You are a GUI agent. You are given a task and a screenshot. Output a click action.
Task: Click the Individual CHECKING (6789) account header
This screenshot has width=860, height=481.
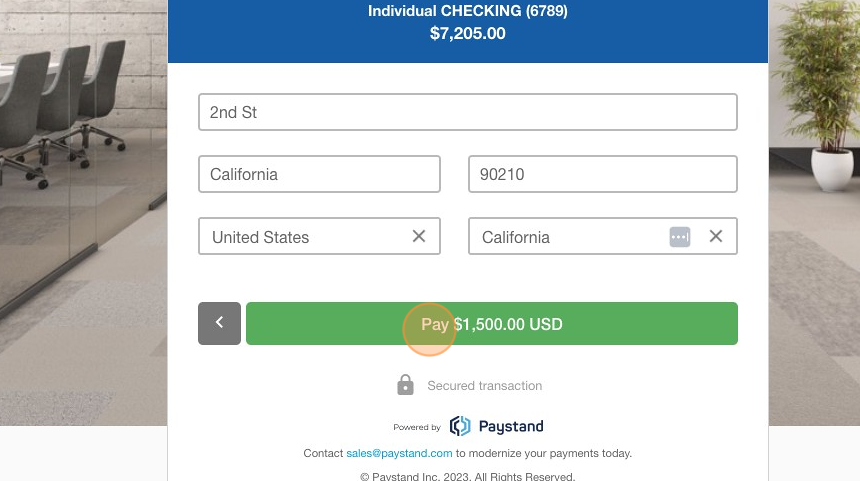[x=468, y=11]
